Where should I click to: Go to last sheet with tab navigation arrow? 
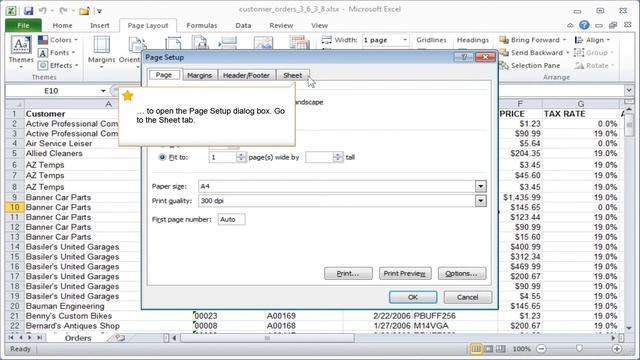39,338
